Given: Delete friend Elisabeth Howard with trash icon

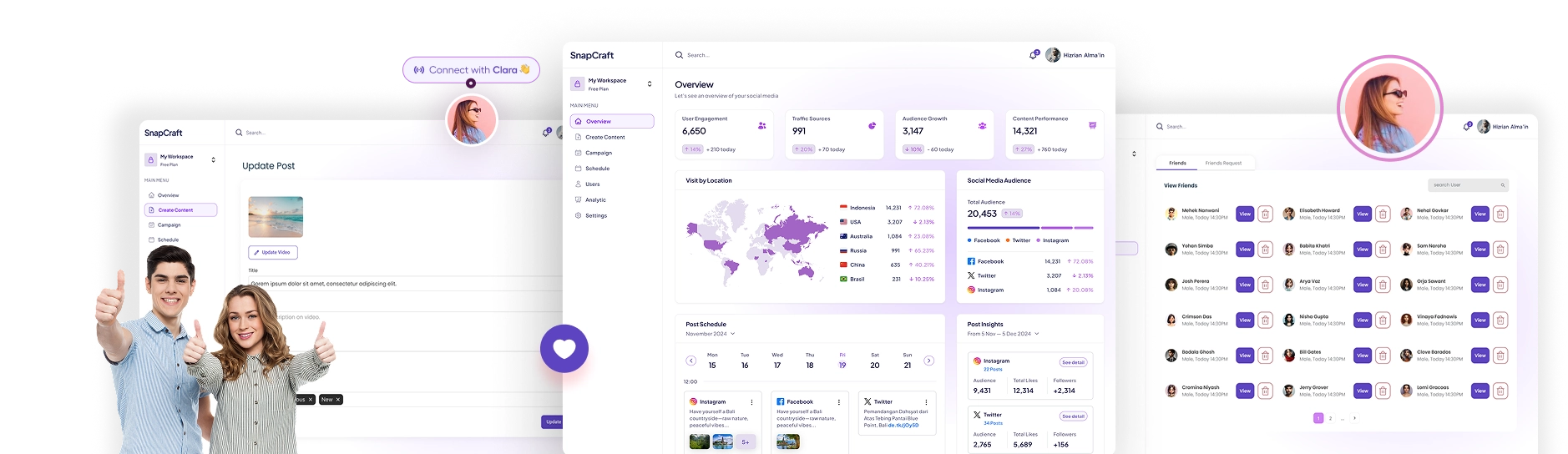Looking at the screenshot, I should (1383, 214).
